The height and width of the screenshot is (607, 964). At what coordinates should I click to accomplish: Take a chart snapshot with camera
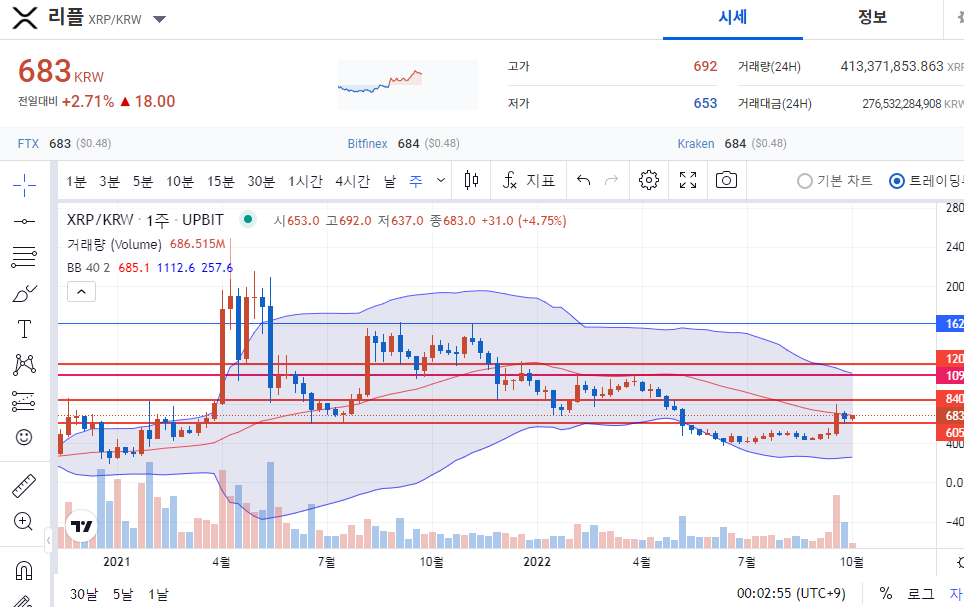(x=726, y=180)
